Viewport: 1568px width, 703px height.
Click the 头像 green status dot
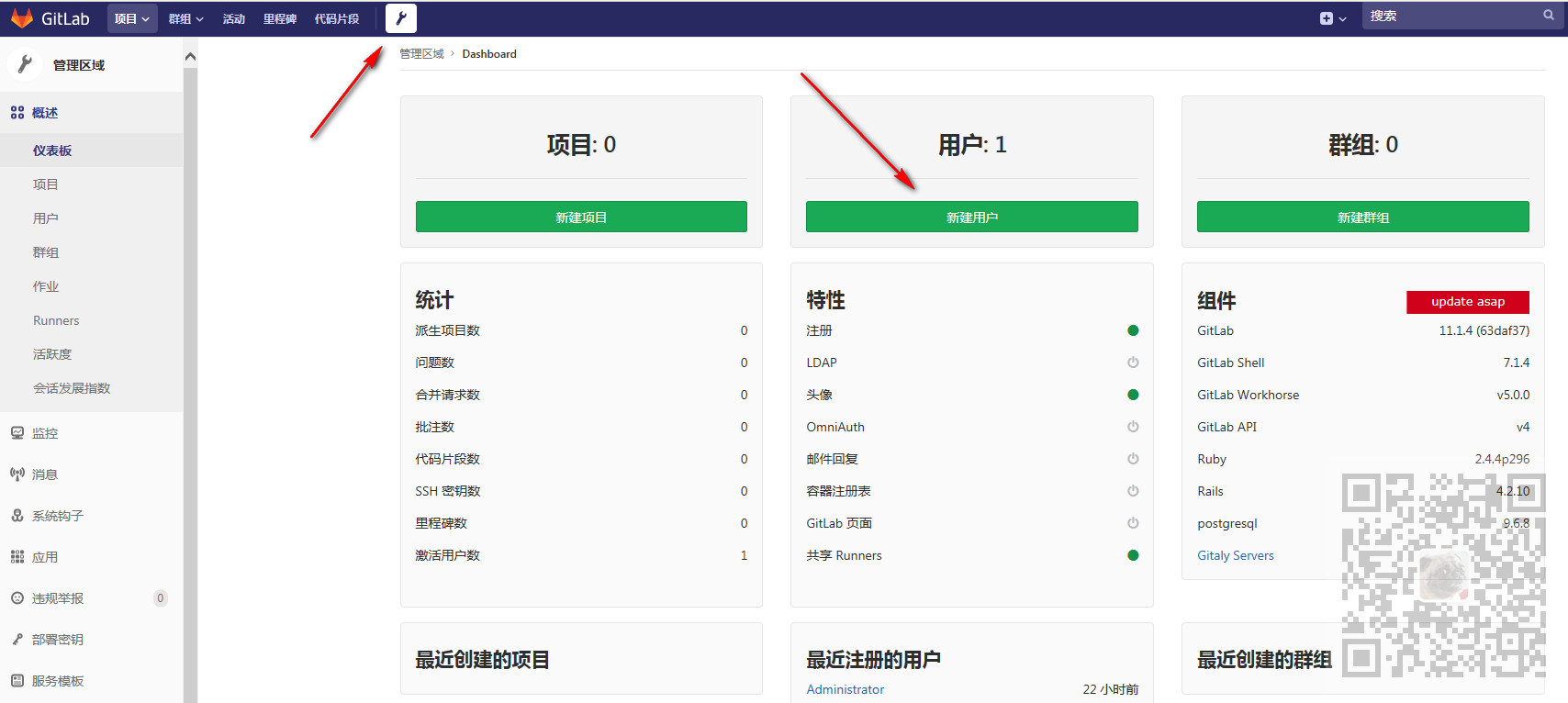pos(1133,395)
